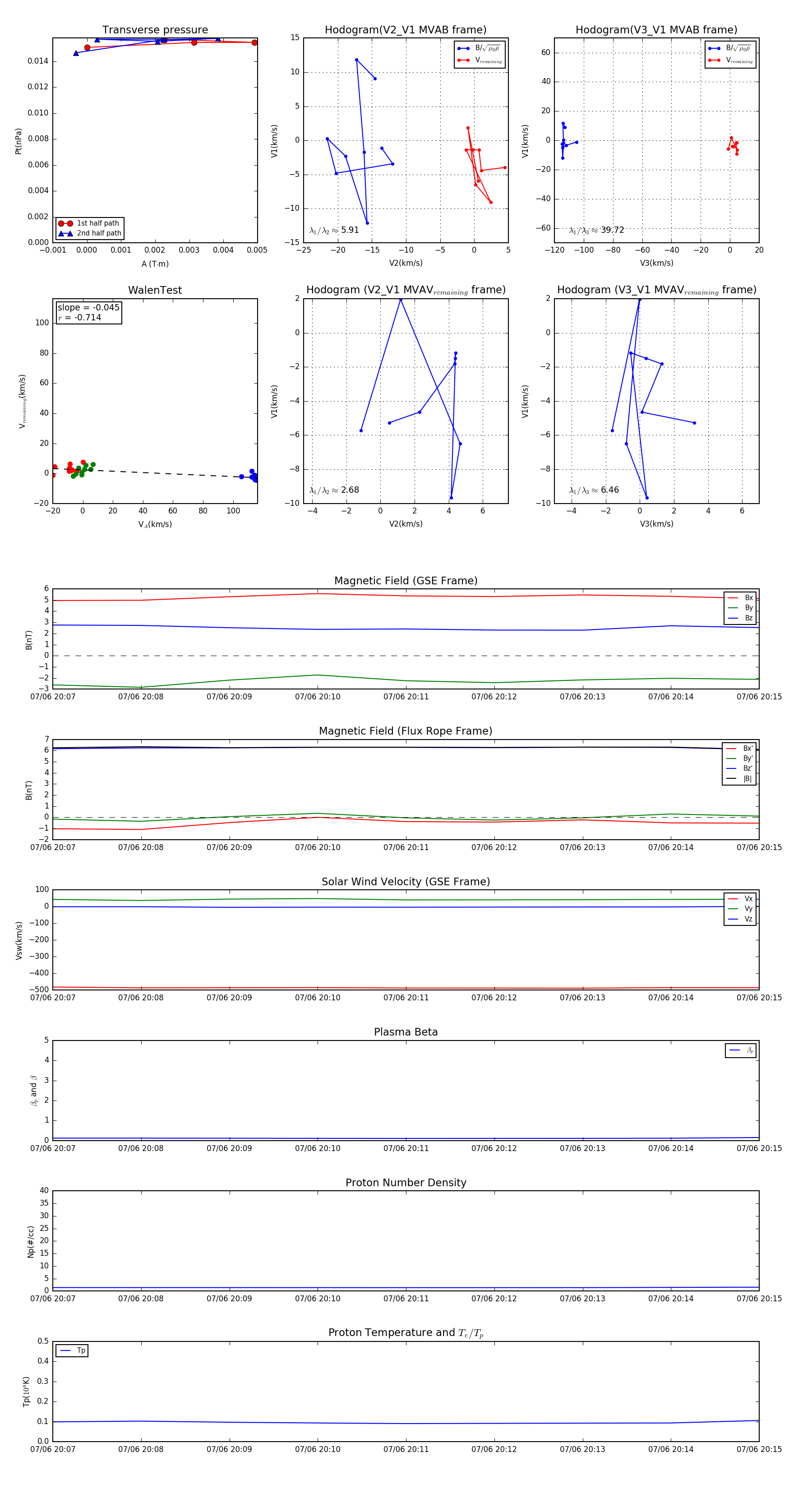Click the βp legend entry in Plasma Beta
The image size is (812, 1489).
(x=741, y=1050)
